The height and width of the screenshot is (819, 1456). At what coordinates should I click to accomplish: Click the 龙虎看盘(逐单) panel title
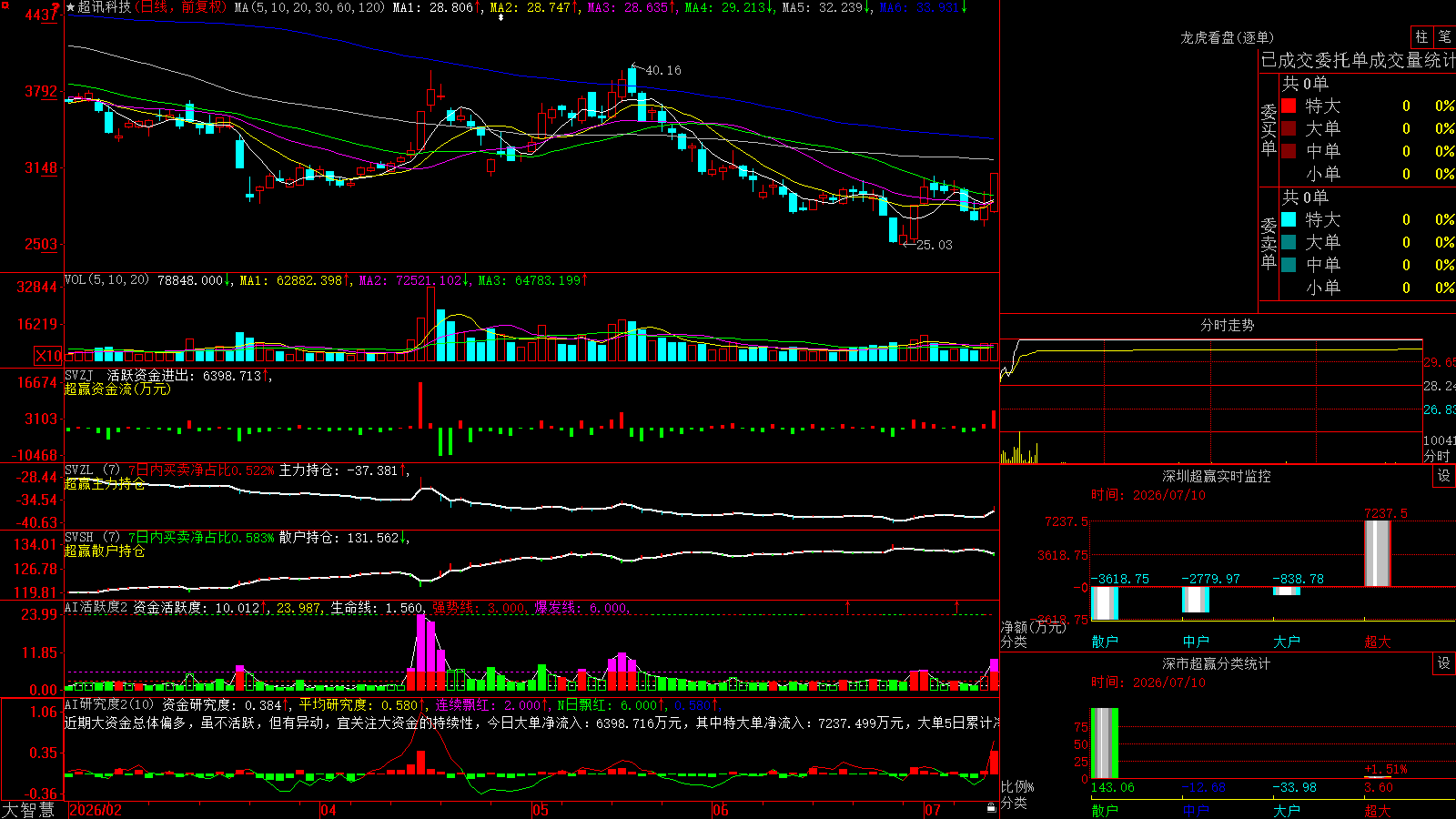point(1227,37)
